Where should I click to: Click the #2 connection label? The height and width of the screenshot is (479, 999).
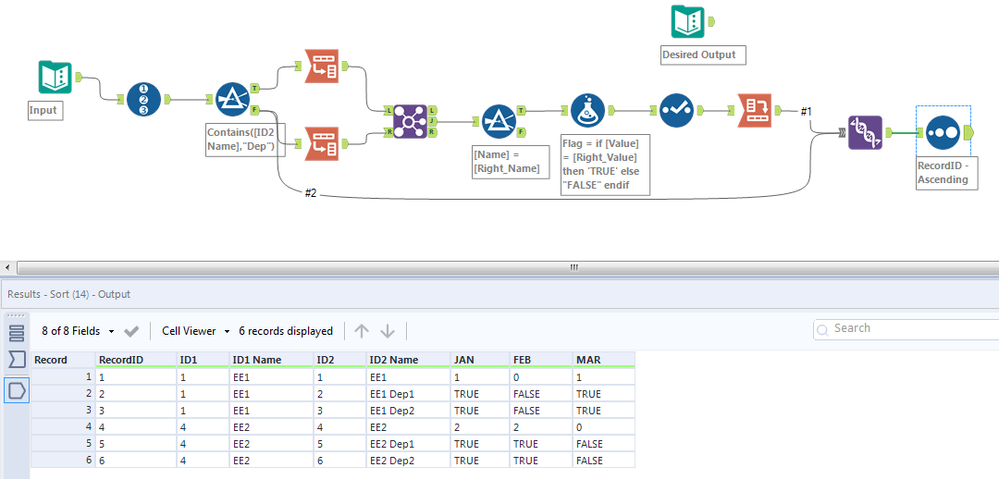click(310, 194)
